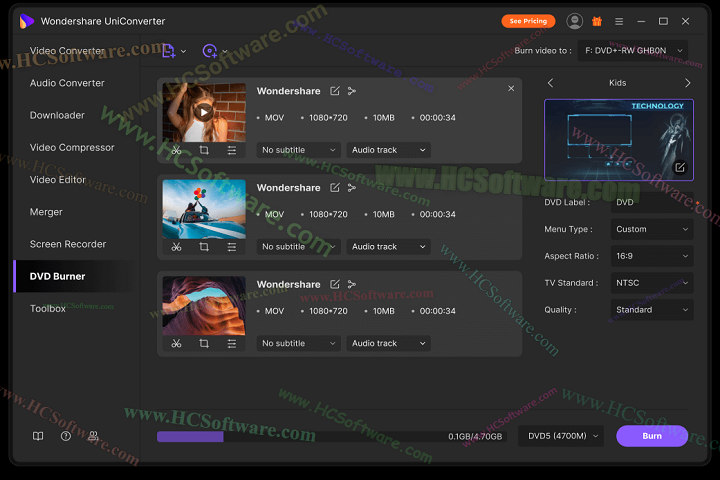The width and height of the screenshot is (720, 480).
Task: Remove the first video with X button
Action: [x=511, y=88]
